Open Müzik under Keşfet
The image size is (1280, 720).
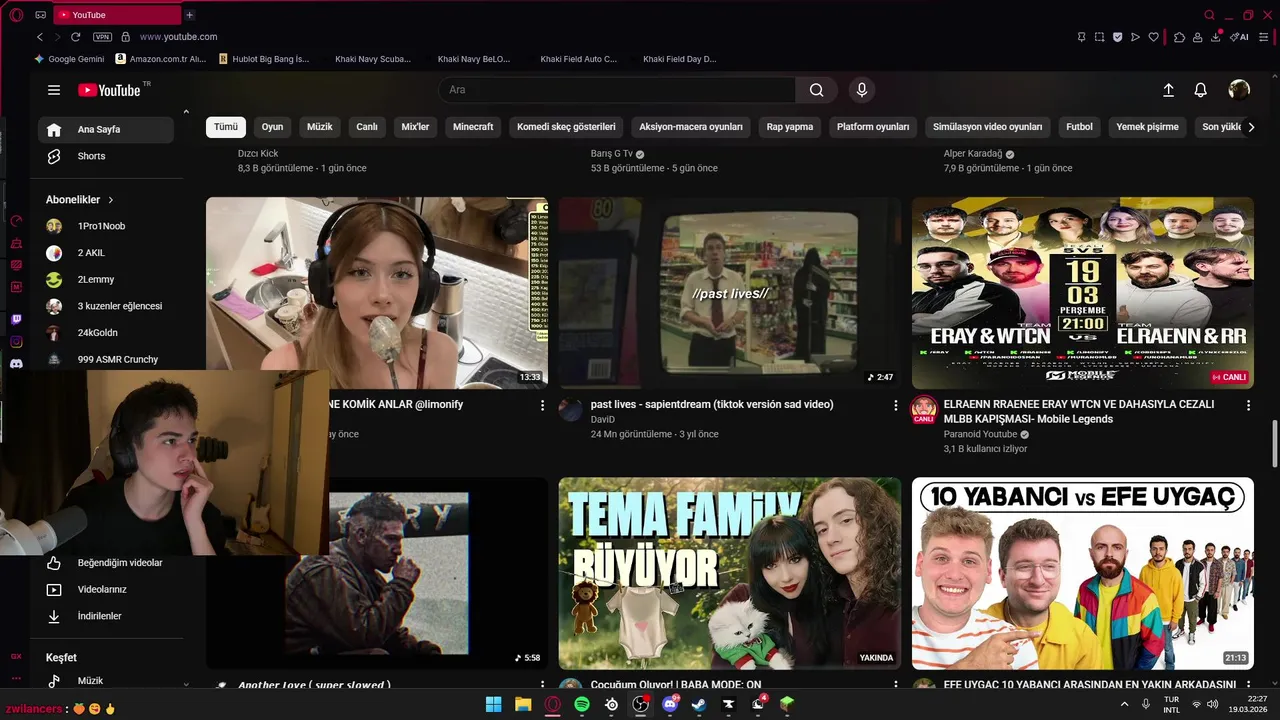click(x=106, y=681)
